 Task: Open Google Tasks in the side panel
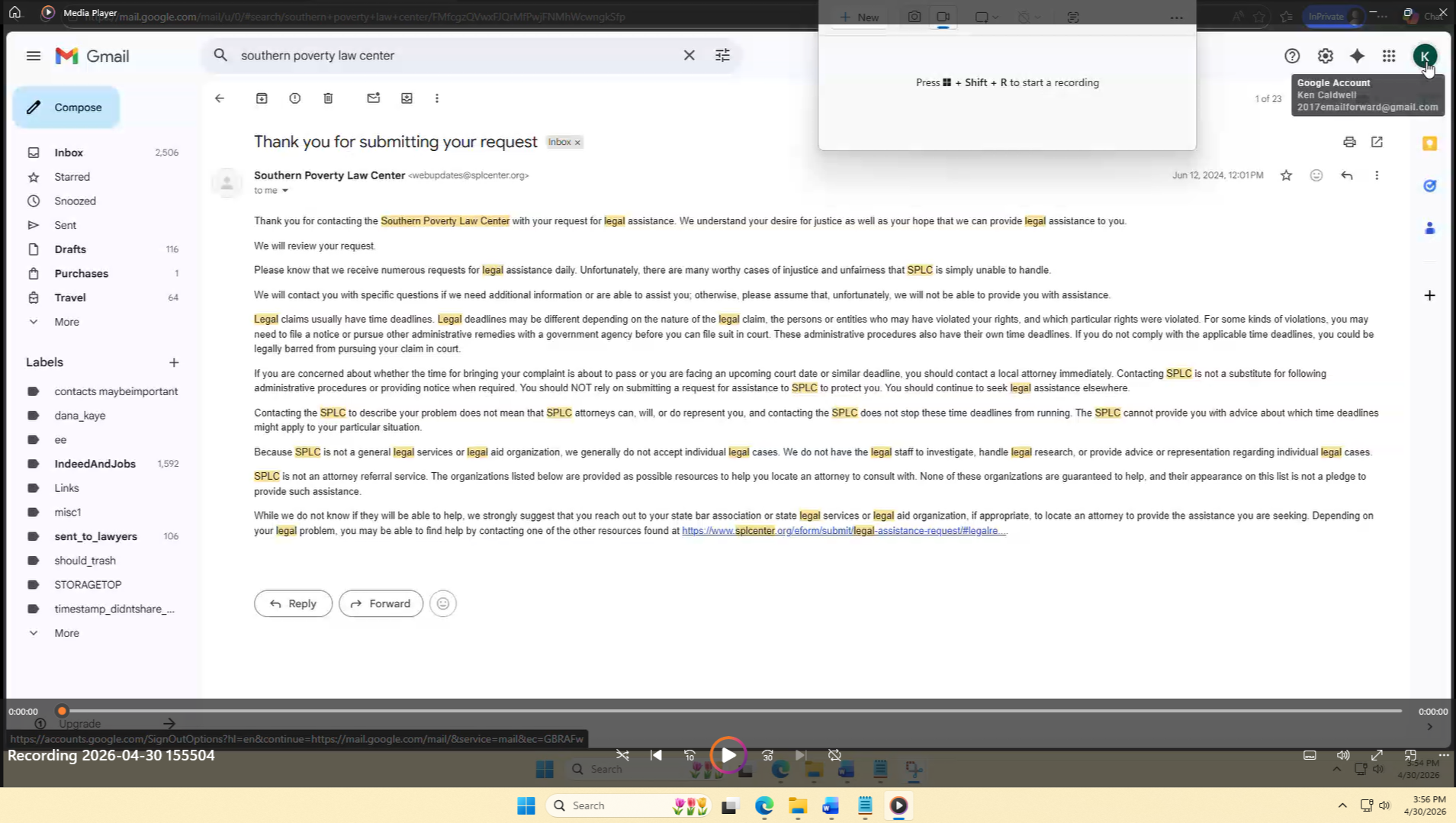1430,185
